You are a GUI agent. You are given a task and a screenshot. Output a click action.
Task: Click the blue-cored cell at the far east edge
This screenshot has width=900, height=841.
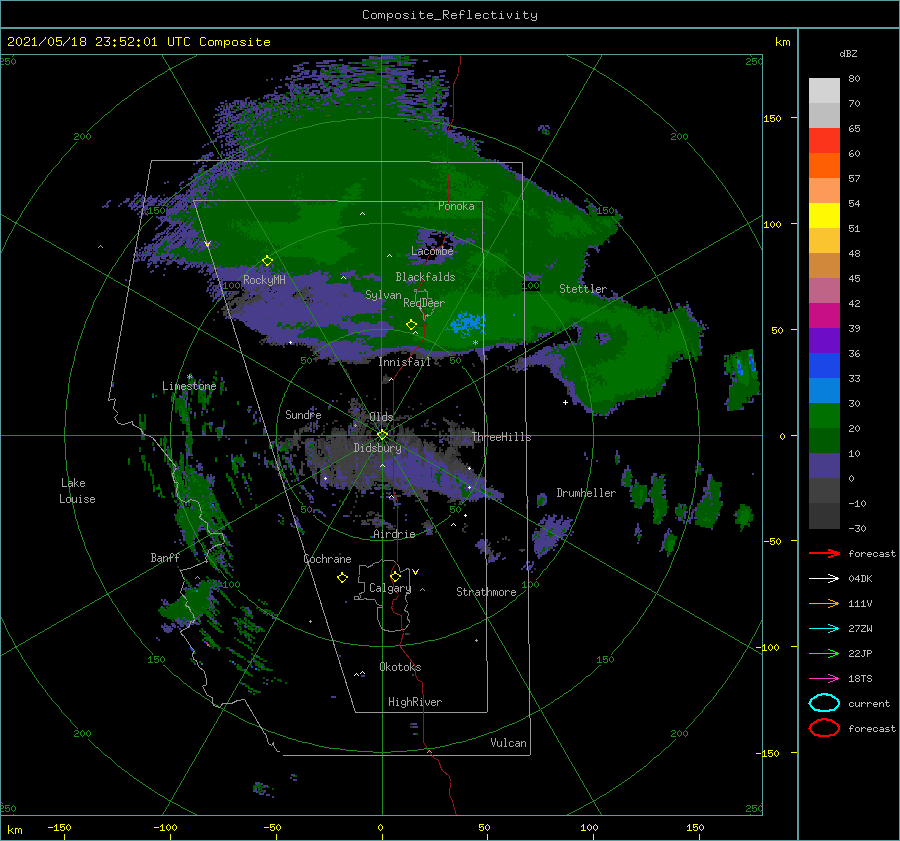(744, 379)
